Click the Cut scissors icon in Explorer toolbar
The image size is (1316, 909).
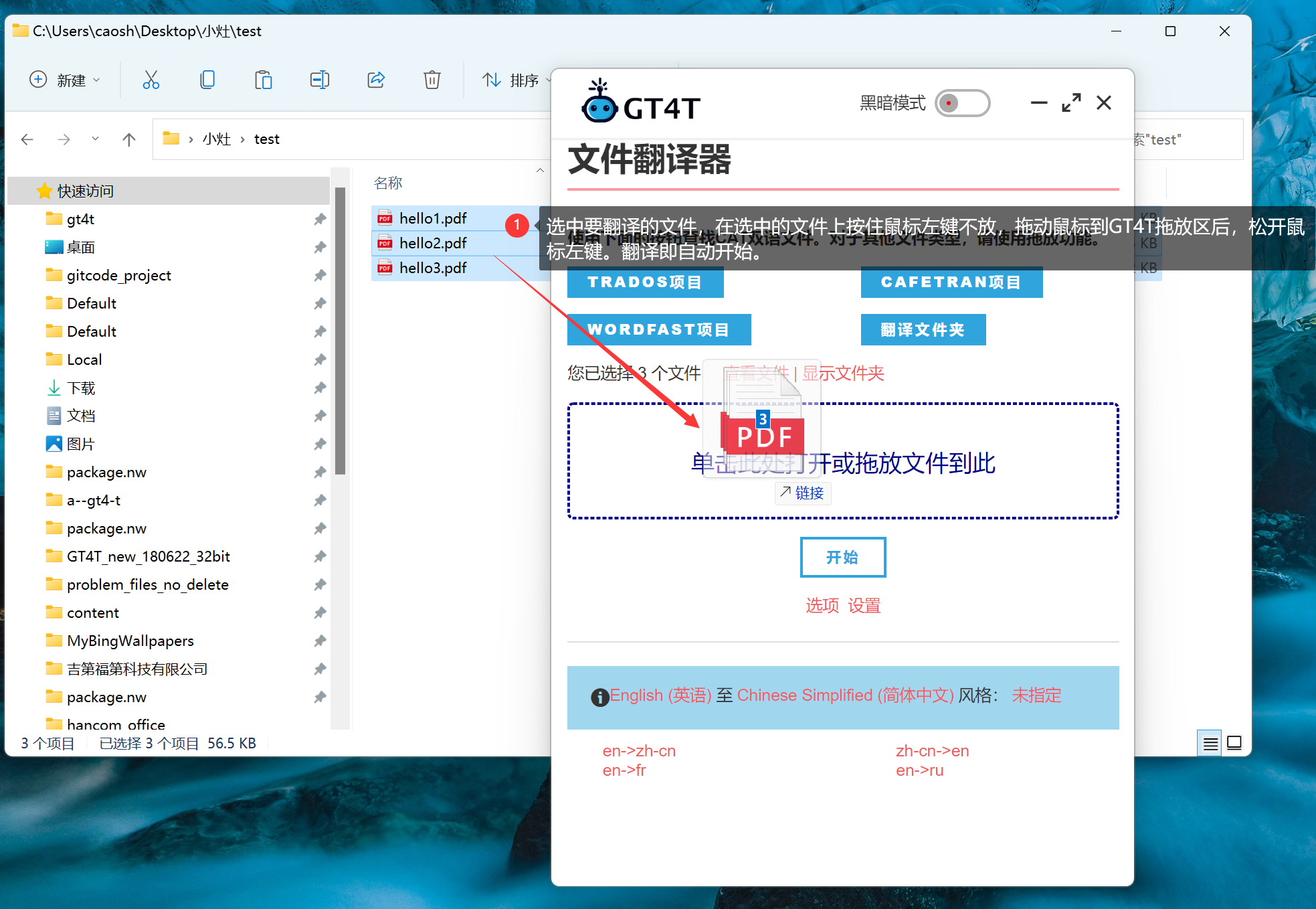pyautogui.click(x=151, y=80)
